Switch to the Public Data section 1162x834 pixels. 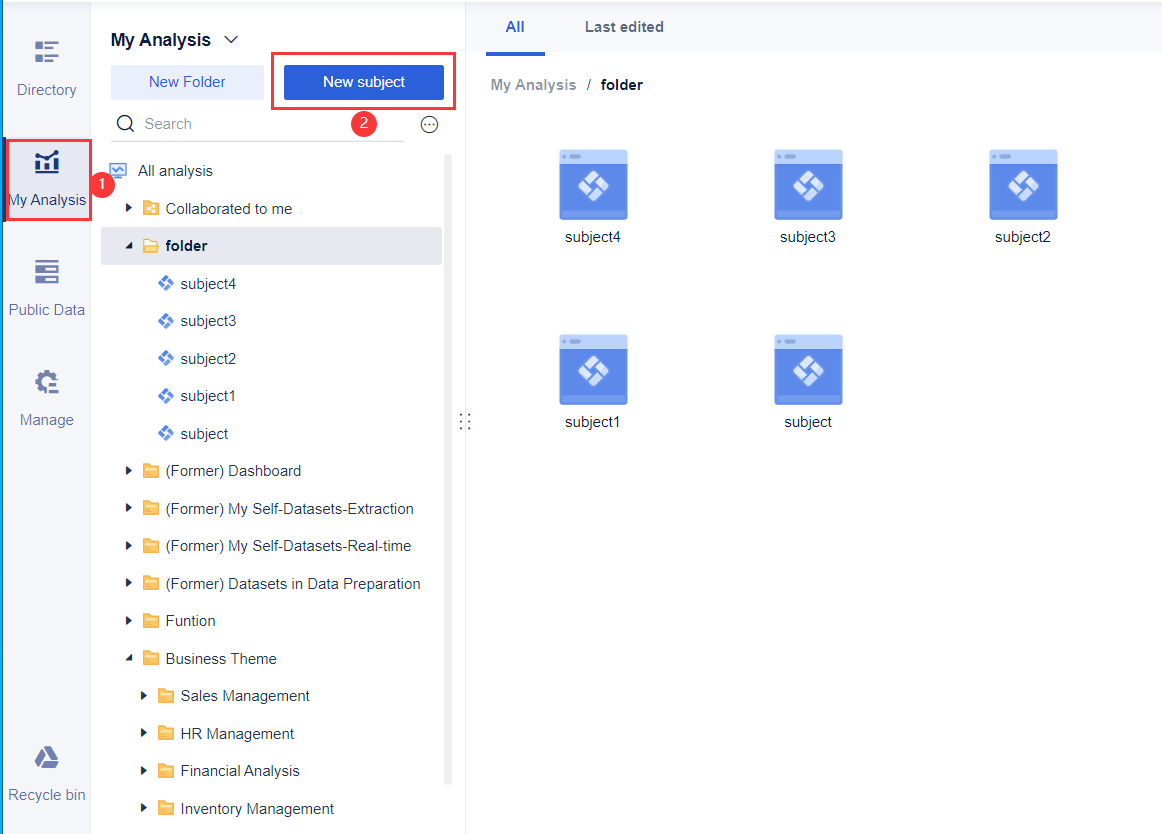[x=46, y=285]
